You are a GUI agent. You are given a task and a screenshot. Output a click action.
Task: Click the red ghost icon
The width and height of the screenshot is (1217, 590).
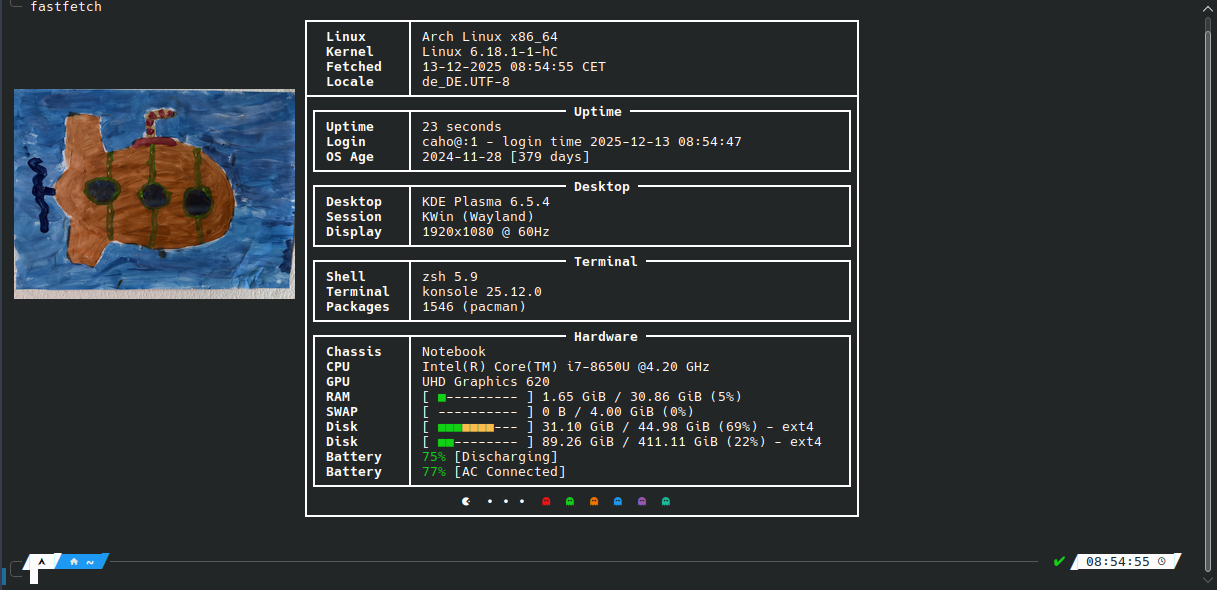(546, 501)
